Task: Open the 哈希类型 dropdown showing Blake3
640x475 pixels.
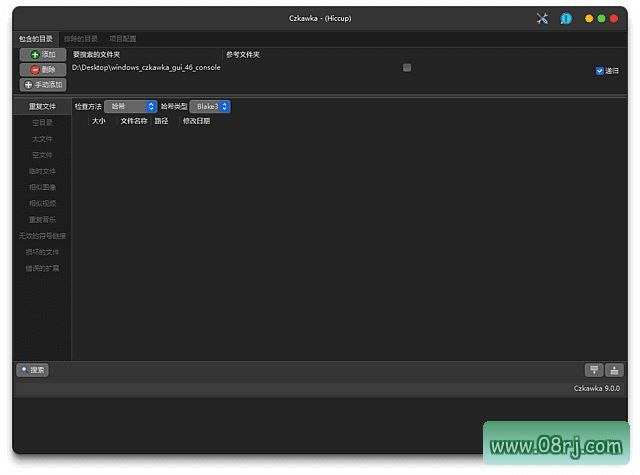Action: point(210,107)
